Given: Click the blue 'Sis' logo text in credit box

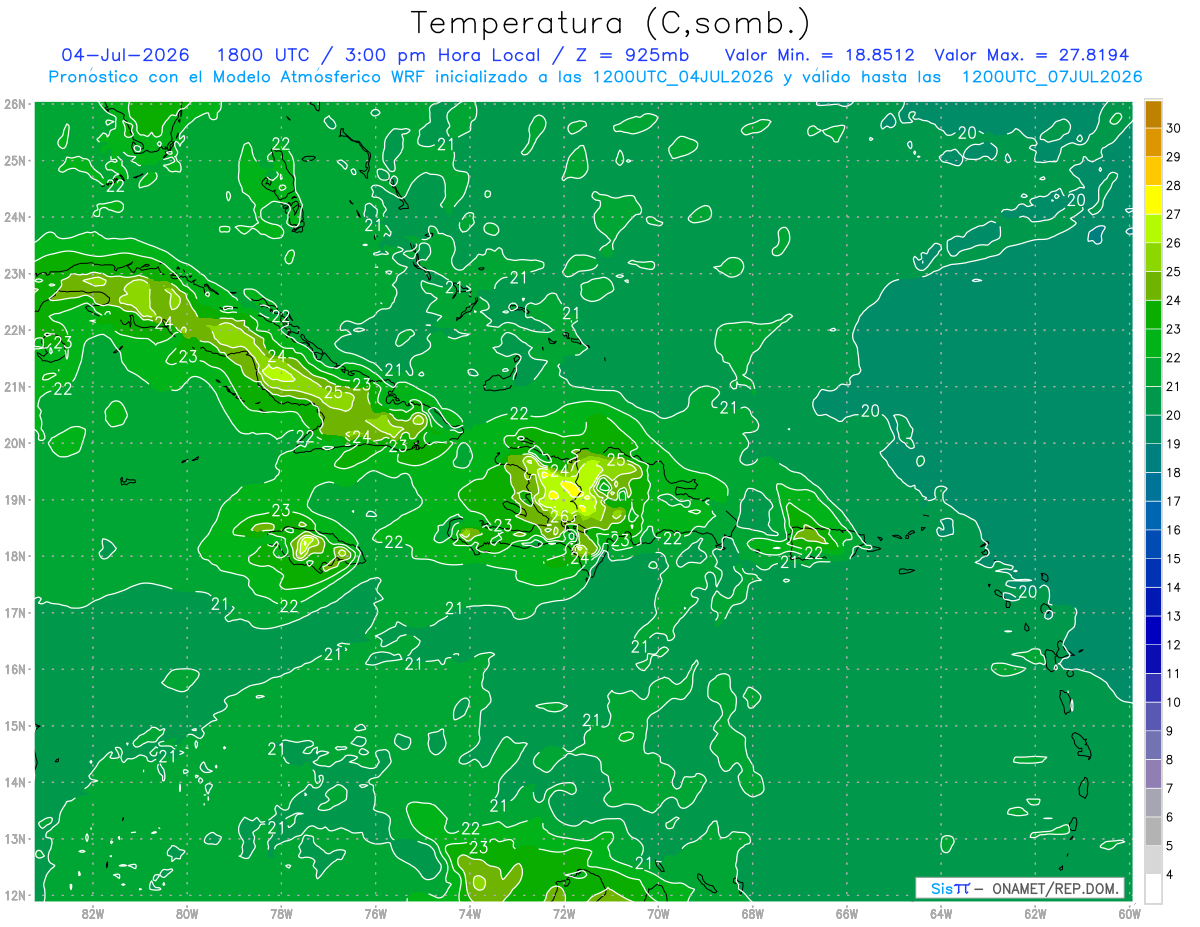Looking at the screenshot, I should [x=942, y=888].
